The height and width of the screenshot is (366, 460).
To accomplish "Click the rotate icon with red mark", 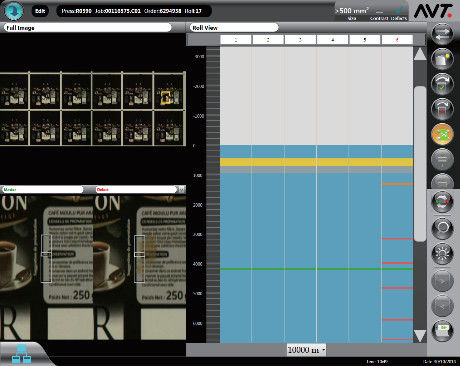I will pyautogui.click(x=442, y=109).
